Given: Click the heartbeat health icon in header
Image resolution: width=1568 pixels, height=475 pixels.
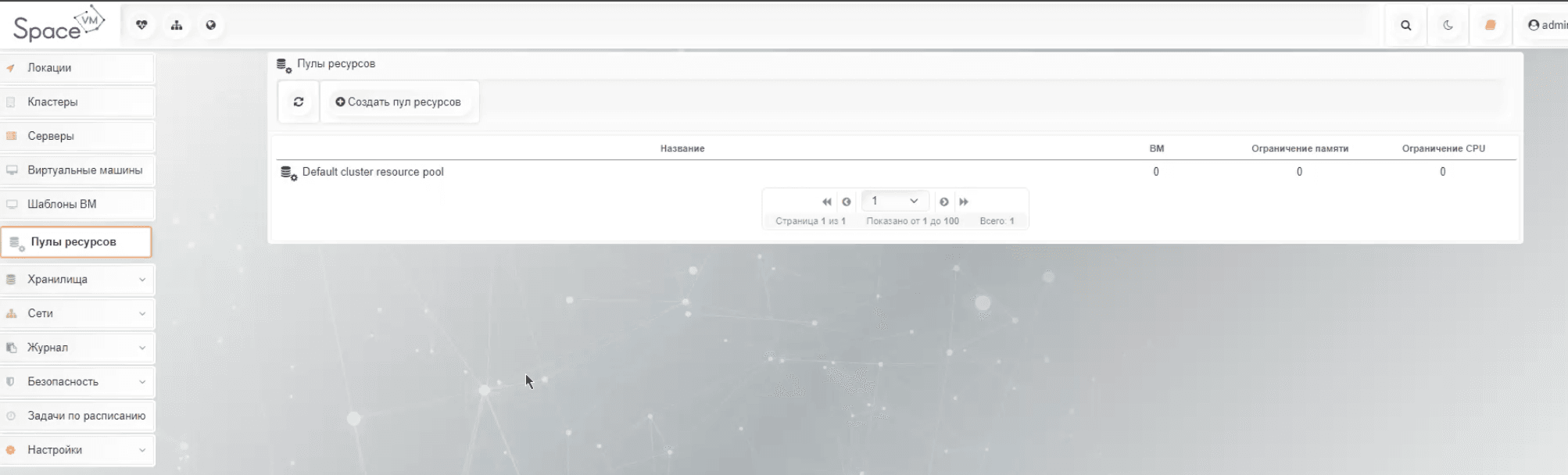Looking at the screenshot, I should (141, 25).
